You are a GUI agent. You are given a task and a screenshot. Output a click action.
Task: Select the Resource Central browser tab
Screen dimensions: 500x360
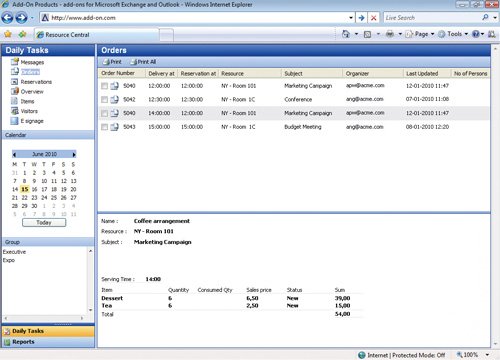pyautogui.click(x=97, y=35)
